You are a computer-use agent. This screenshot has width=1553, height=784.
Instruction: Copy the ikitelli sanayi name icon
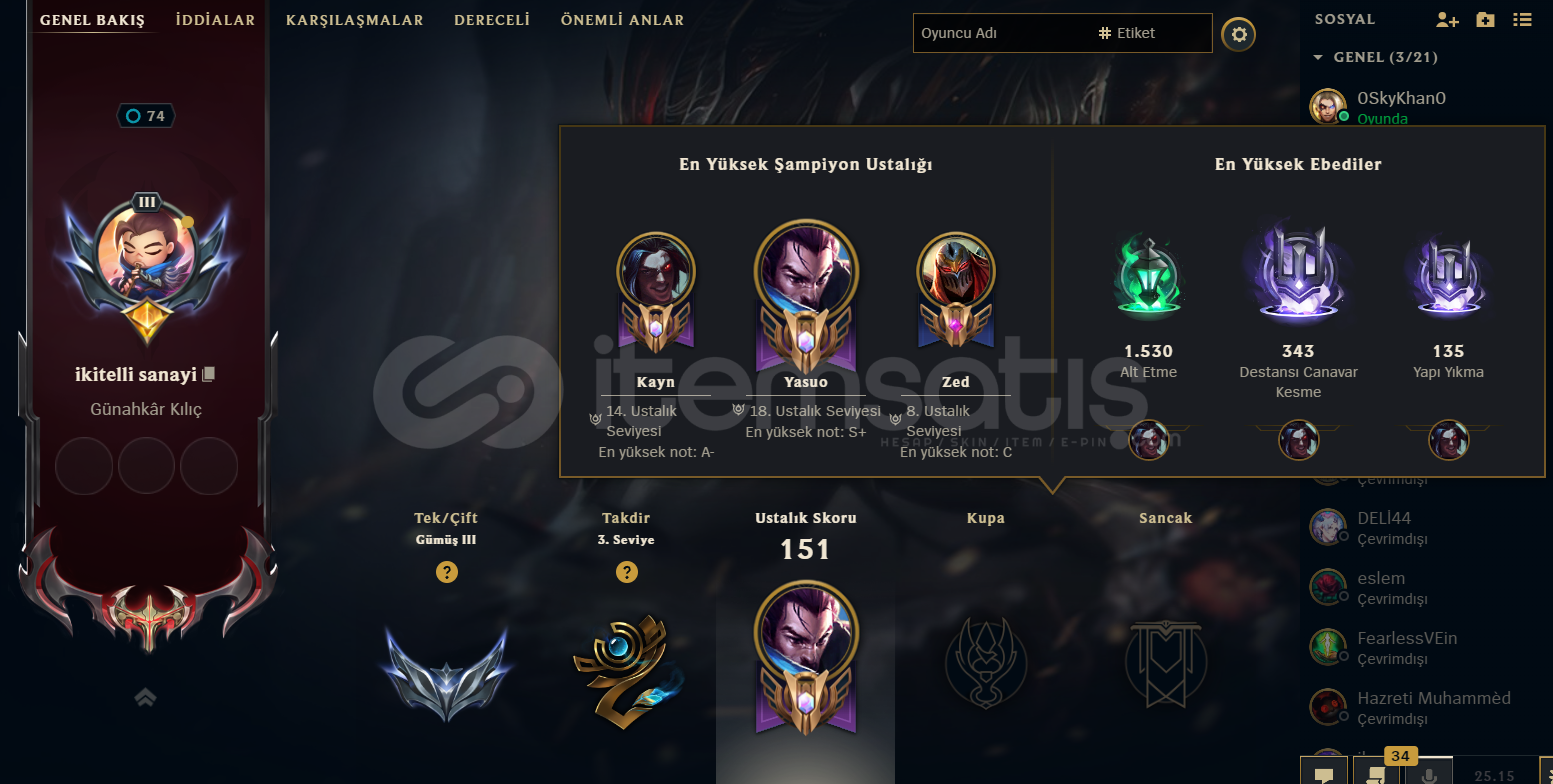coord(208,375)
